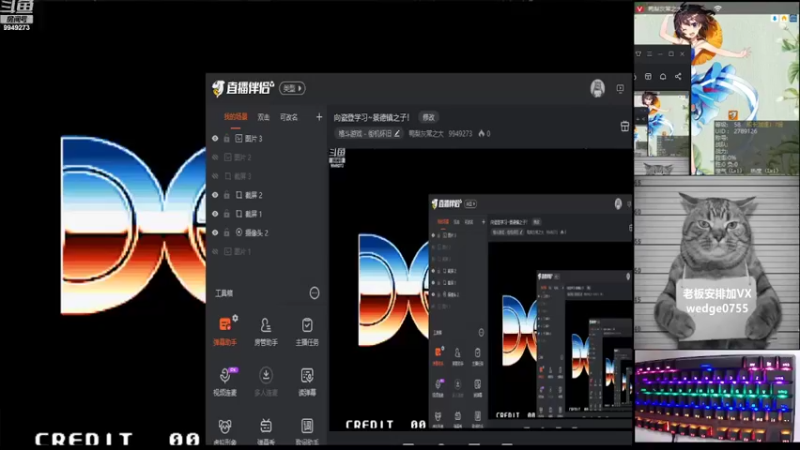The width and height of the screenshot is (800, 450).
Task: Toggle lock on 摄像头 2 source
Action: [227, 233]
